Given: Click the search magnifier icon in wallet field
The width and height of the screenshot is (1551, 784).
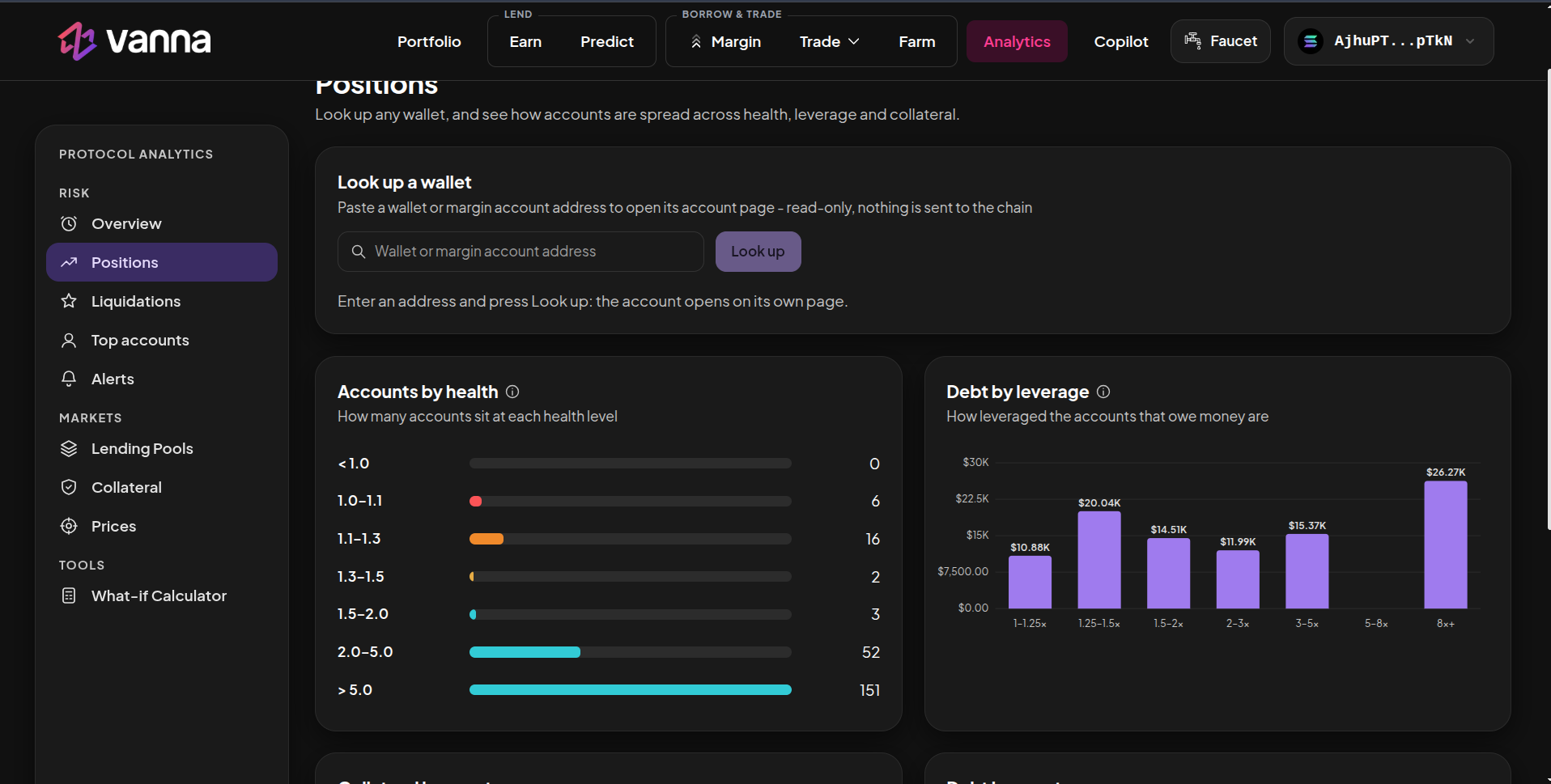Looking at the screenshot, I should pos(359,252).
